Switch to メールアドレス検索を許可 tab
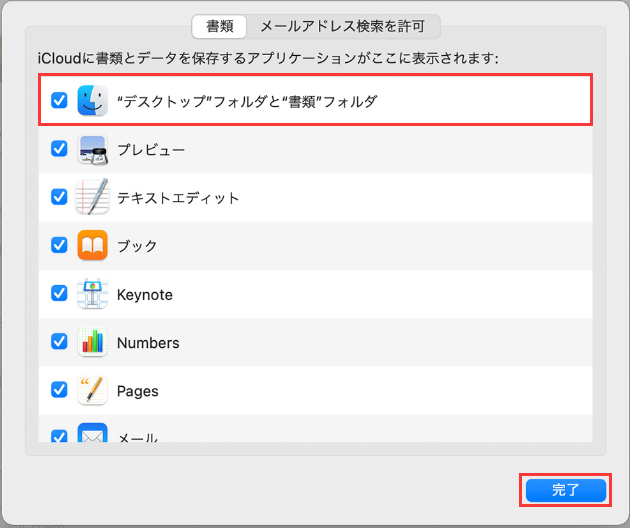Viewport: 630px width, 528px height. (343, 27)
